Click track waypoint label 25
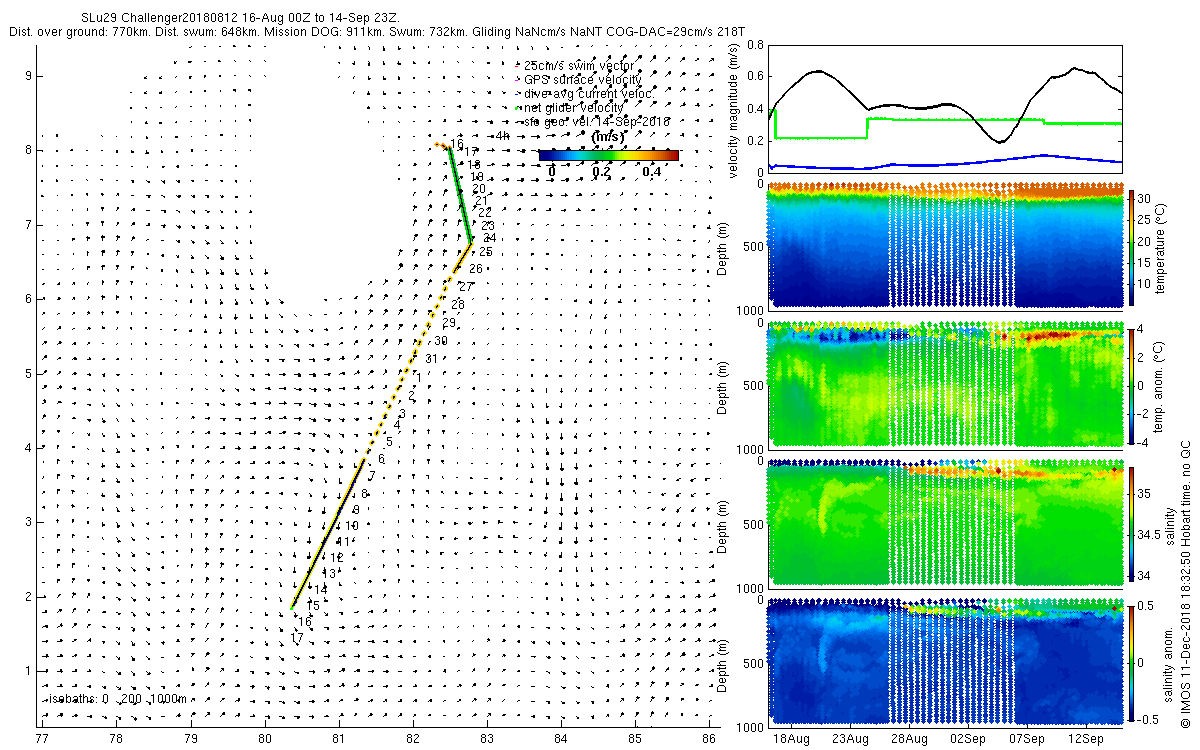The height and width of the screenshot is (750, 1200). [486, 252]
